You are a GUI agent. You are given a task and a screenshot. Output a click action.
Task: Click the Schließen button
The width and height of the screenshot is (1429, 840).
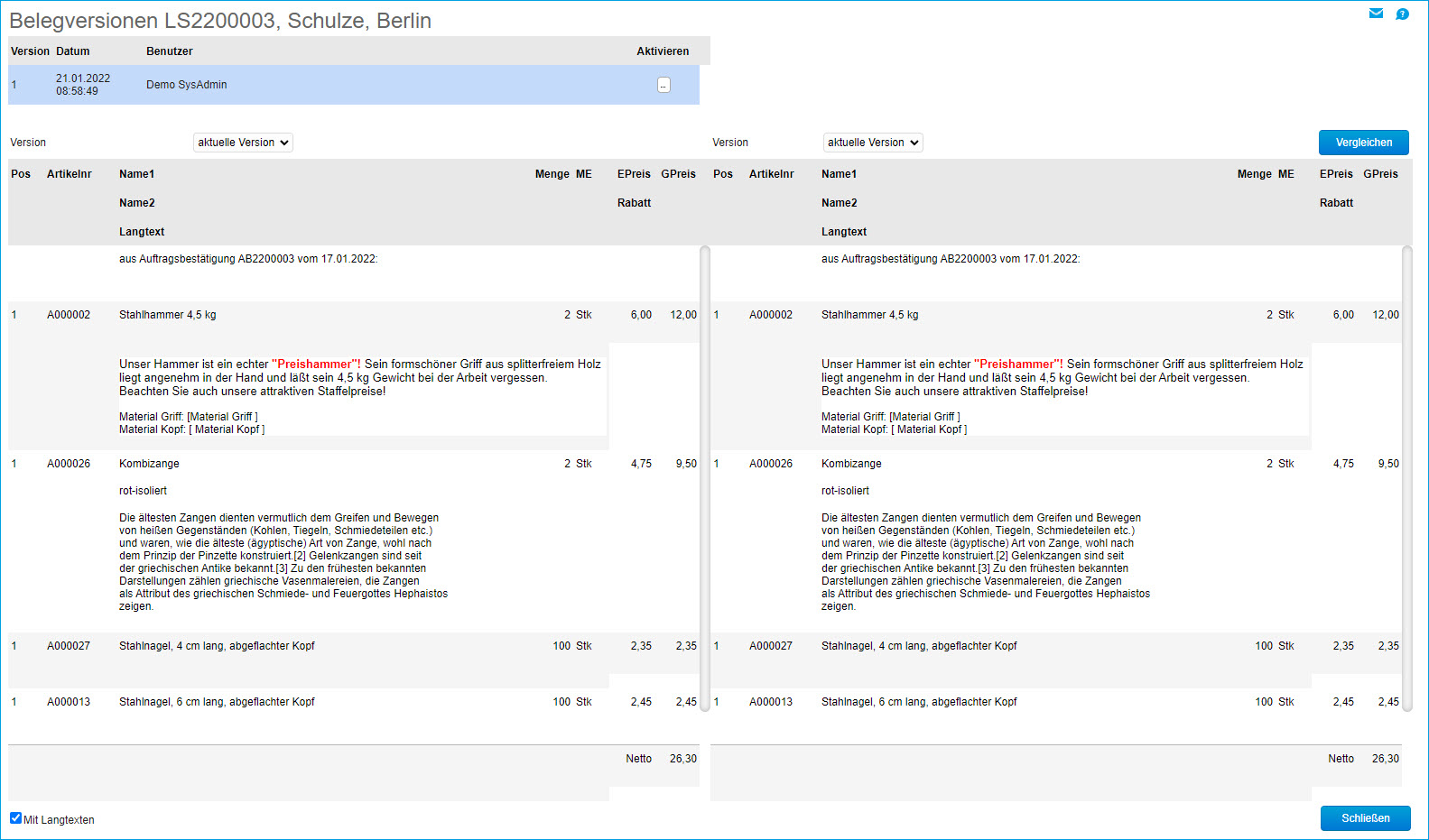click(1365, 818)
